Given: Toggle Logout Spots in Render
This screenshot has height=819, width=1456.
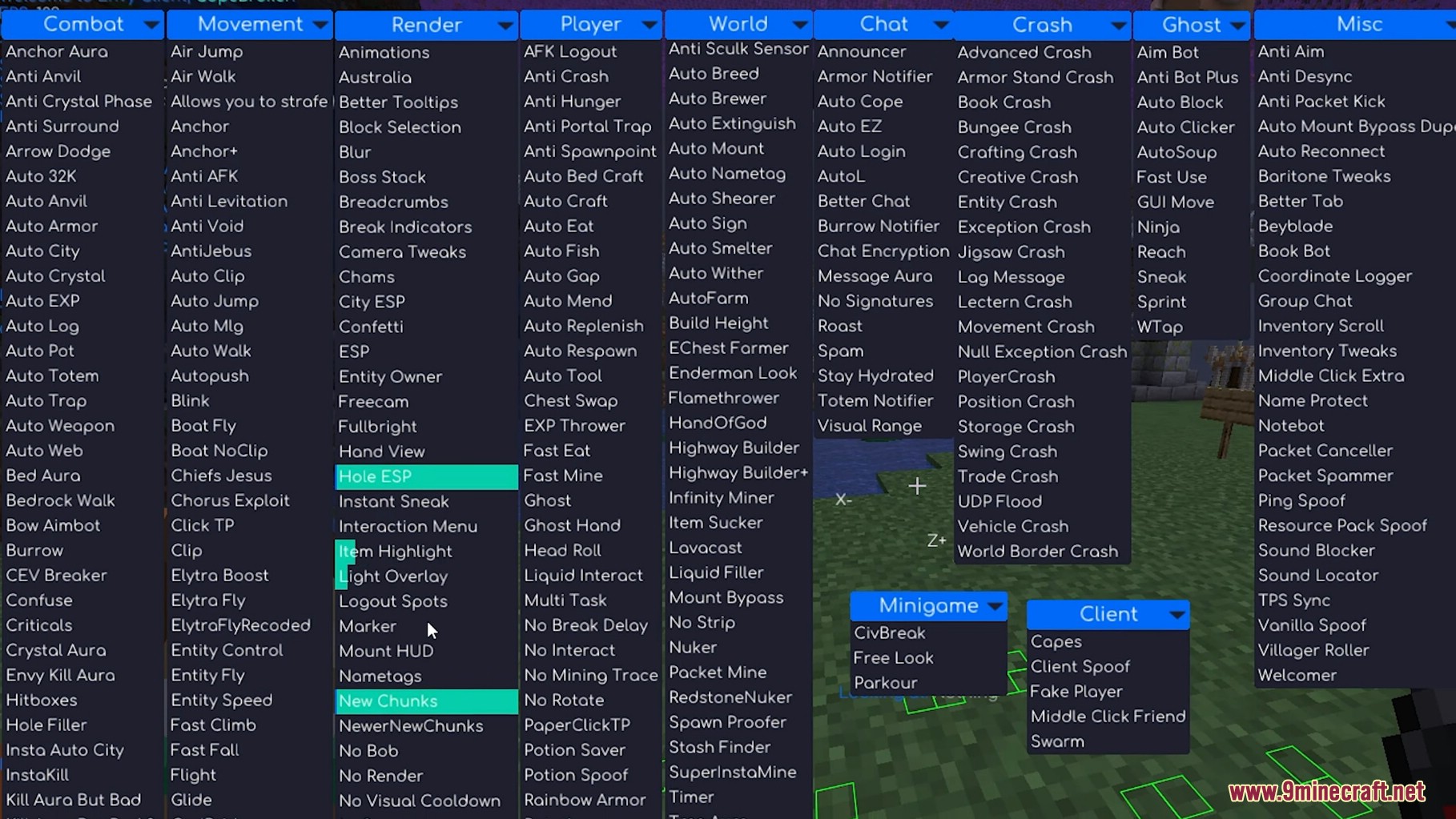Looking at the screenshot, I should click(426, 601).
